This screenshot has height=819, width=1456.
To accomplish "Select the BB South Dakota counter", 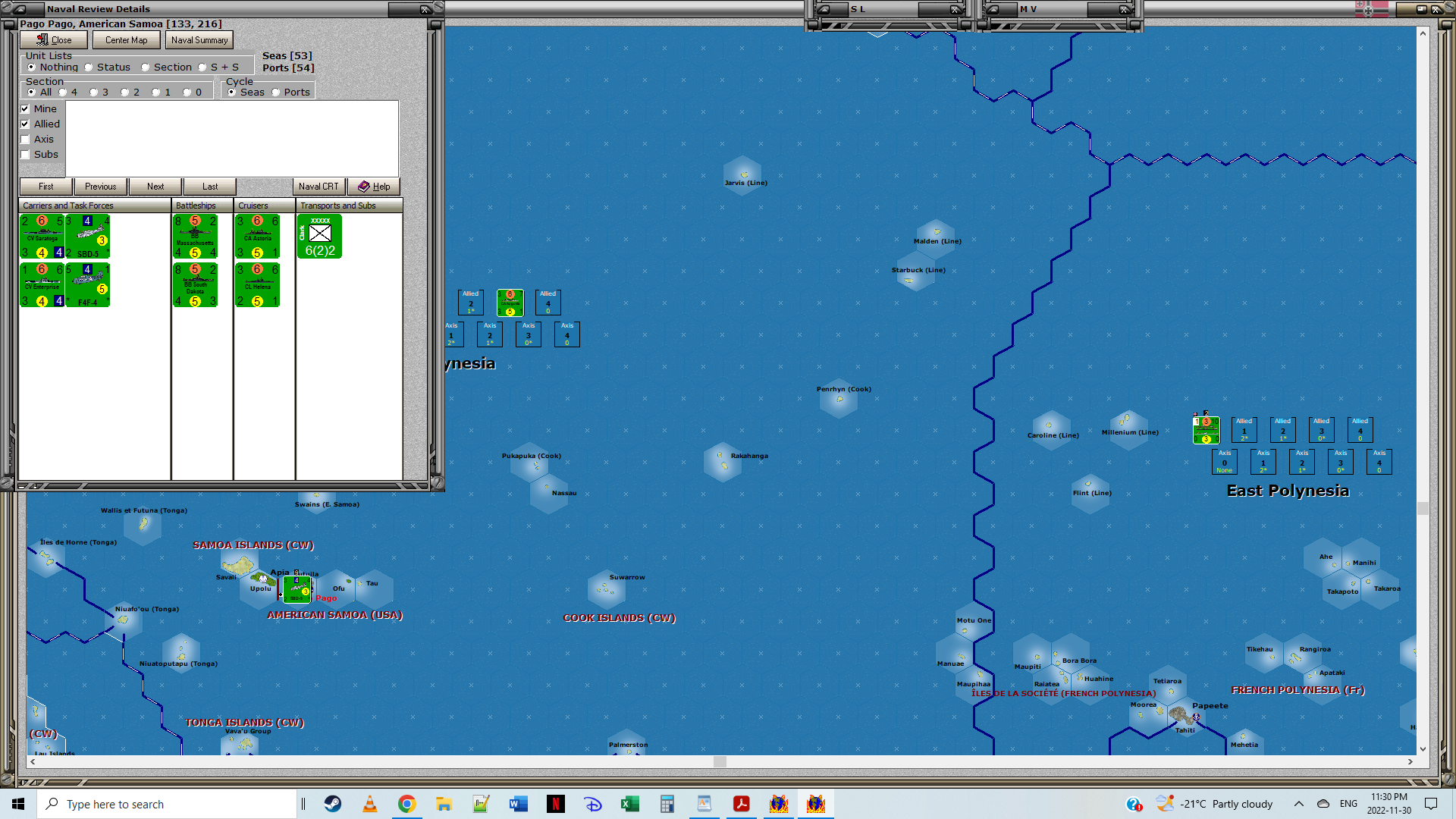I will (x=195, y=285).
